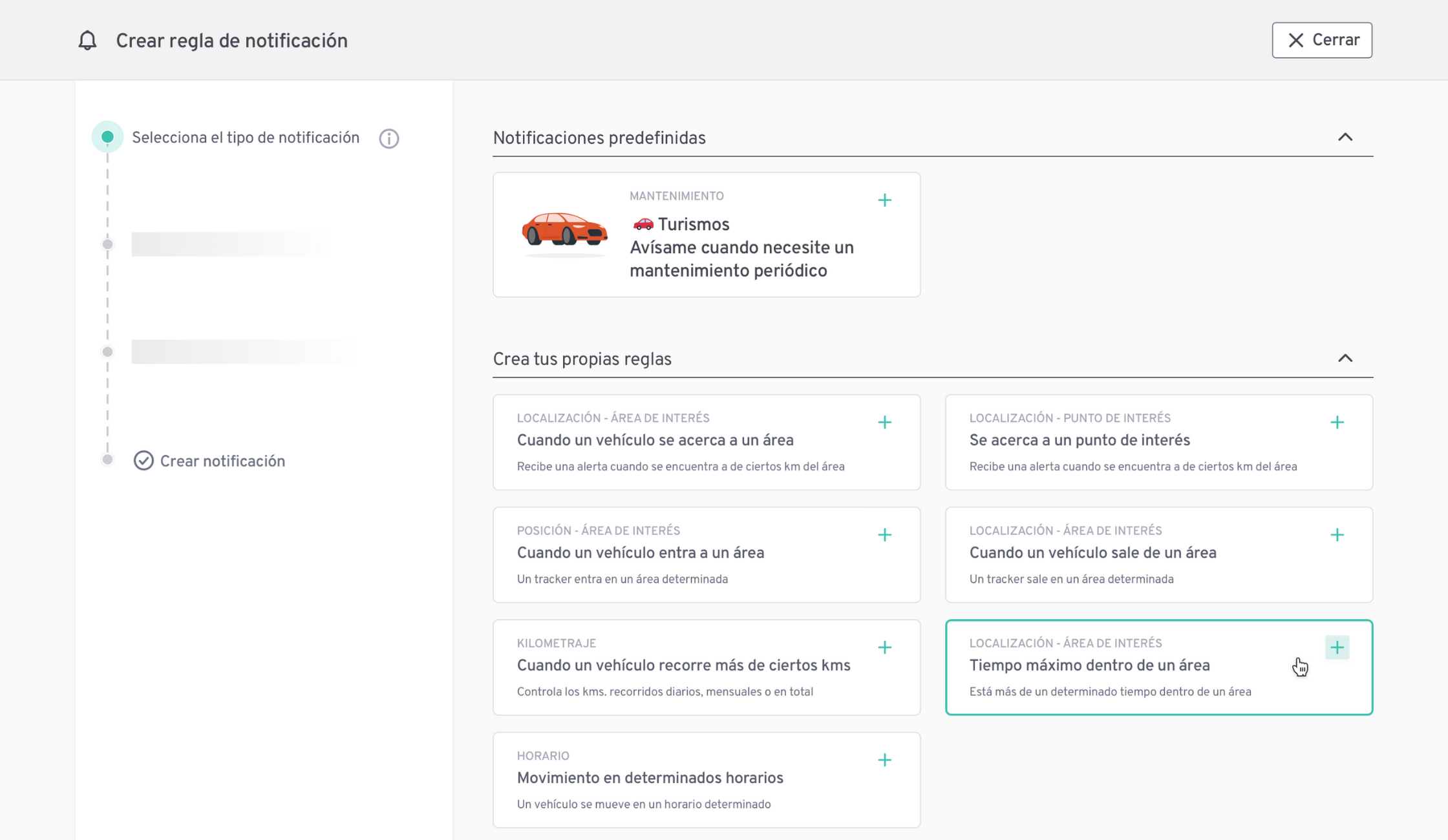The height and width of the screenshot is (840, 1448).
Task: Click the notification bell icon
Action: point(87,41)
